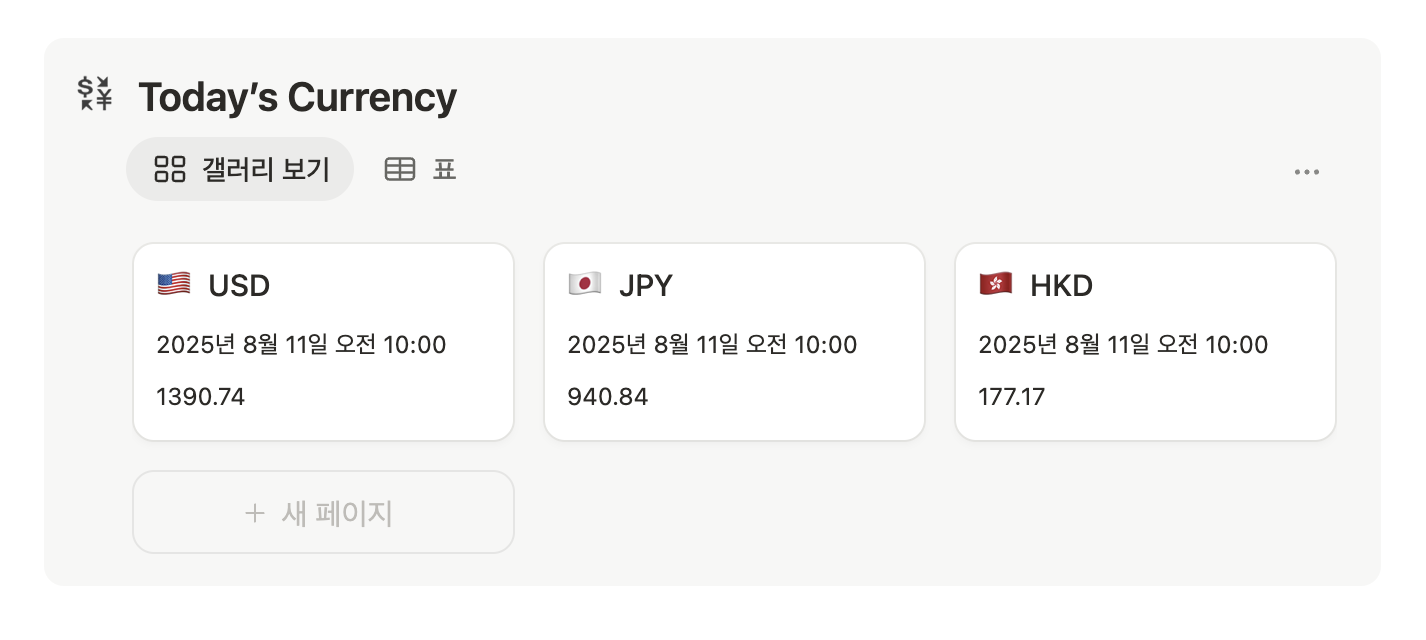Click the US flag icon on USD card
Image resolution: width=1426 pixels, height=640 pixels.
pyautogui.click(x=174, y=285)
